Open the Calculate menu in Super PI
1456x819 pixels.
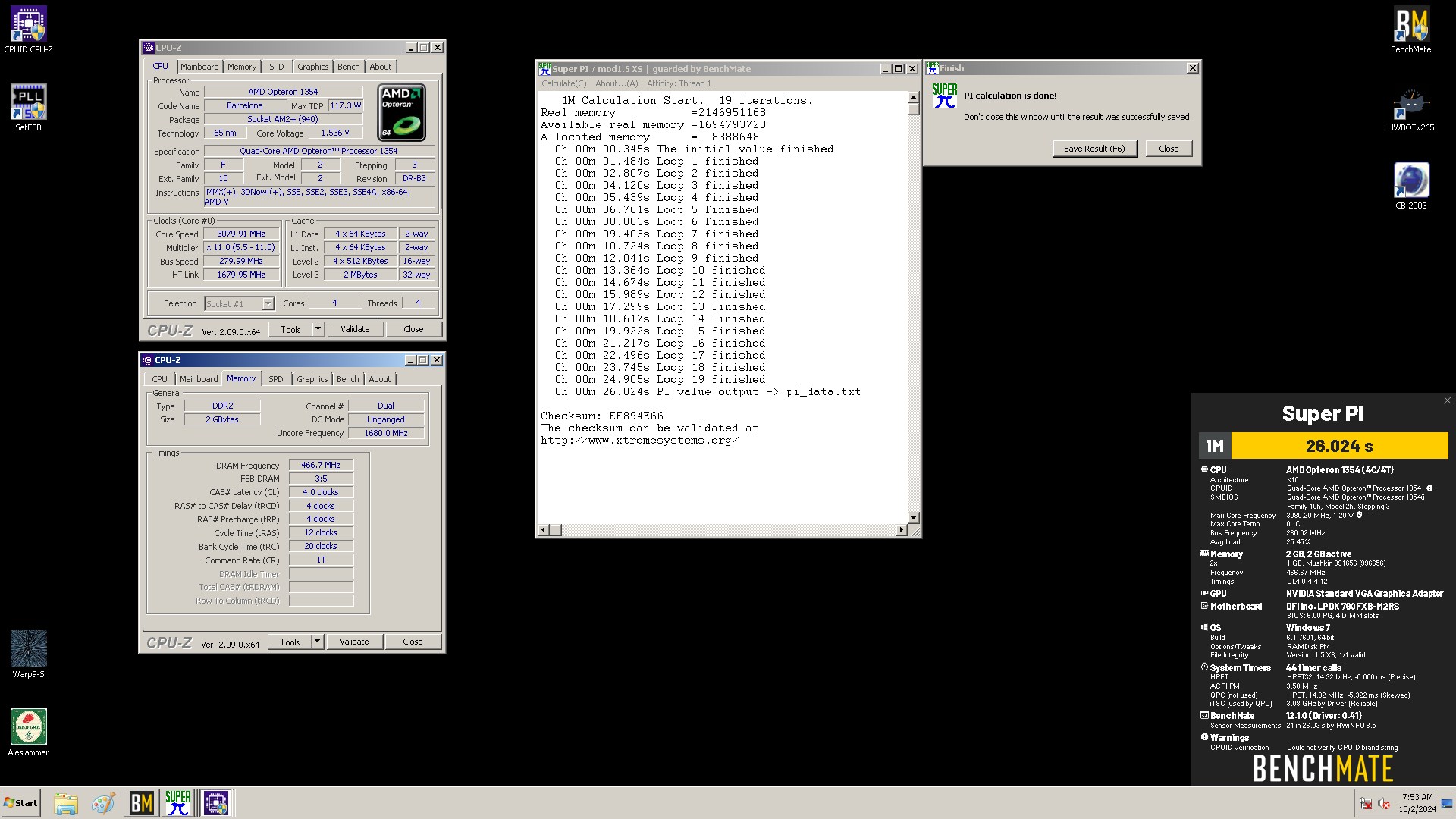point(563,83)
